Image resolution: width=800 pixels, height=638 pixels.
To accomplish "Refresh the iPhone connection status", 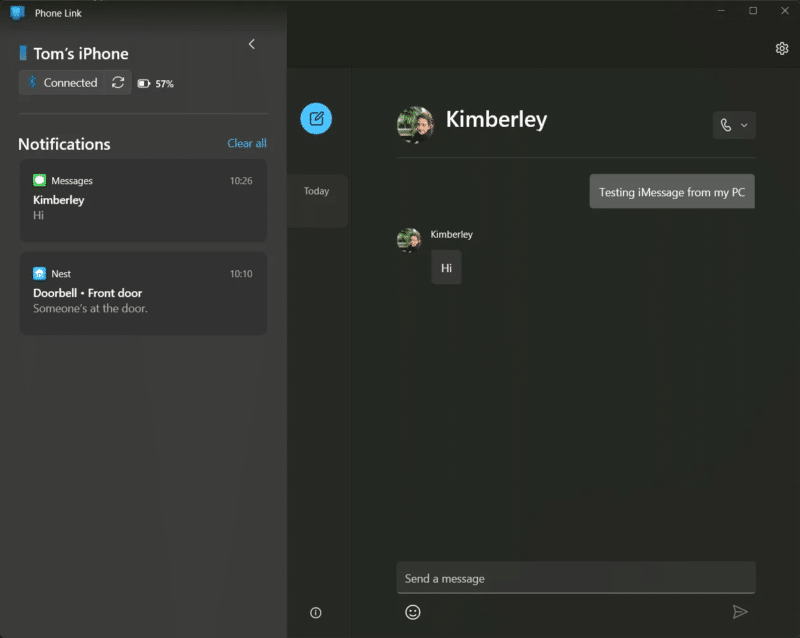I will point(117,83).
